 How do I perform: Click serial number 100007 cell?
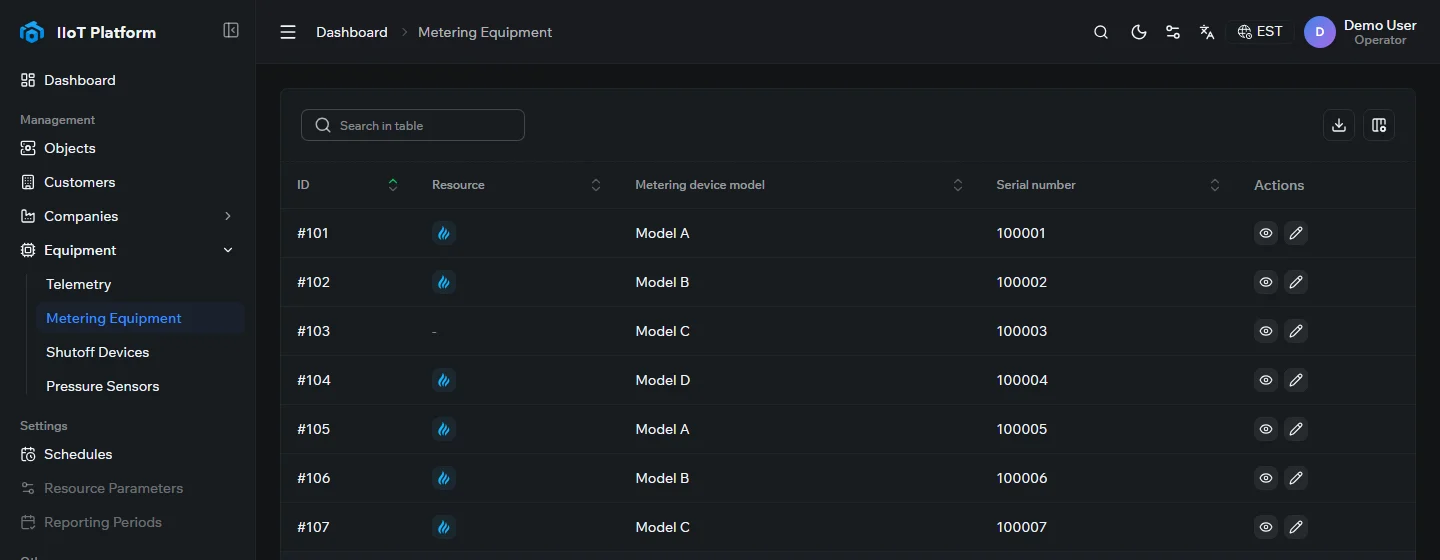pyautogui.click(x=1022, y=527)
